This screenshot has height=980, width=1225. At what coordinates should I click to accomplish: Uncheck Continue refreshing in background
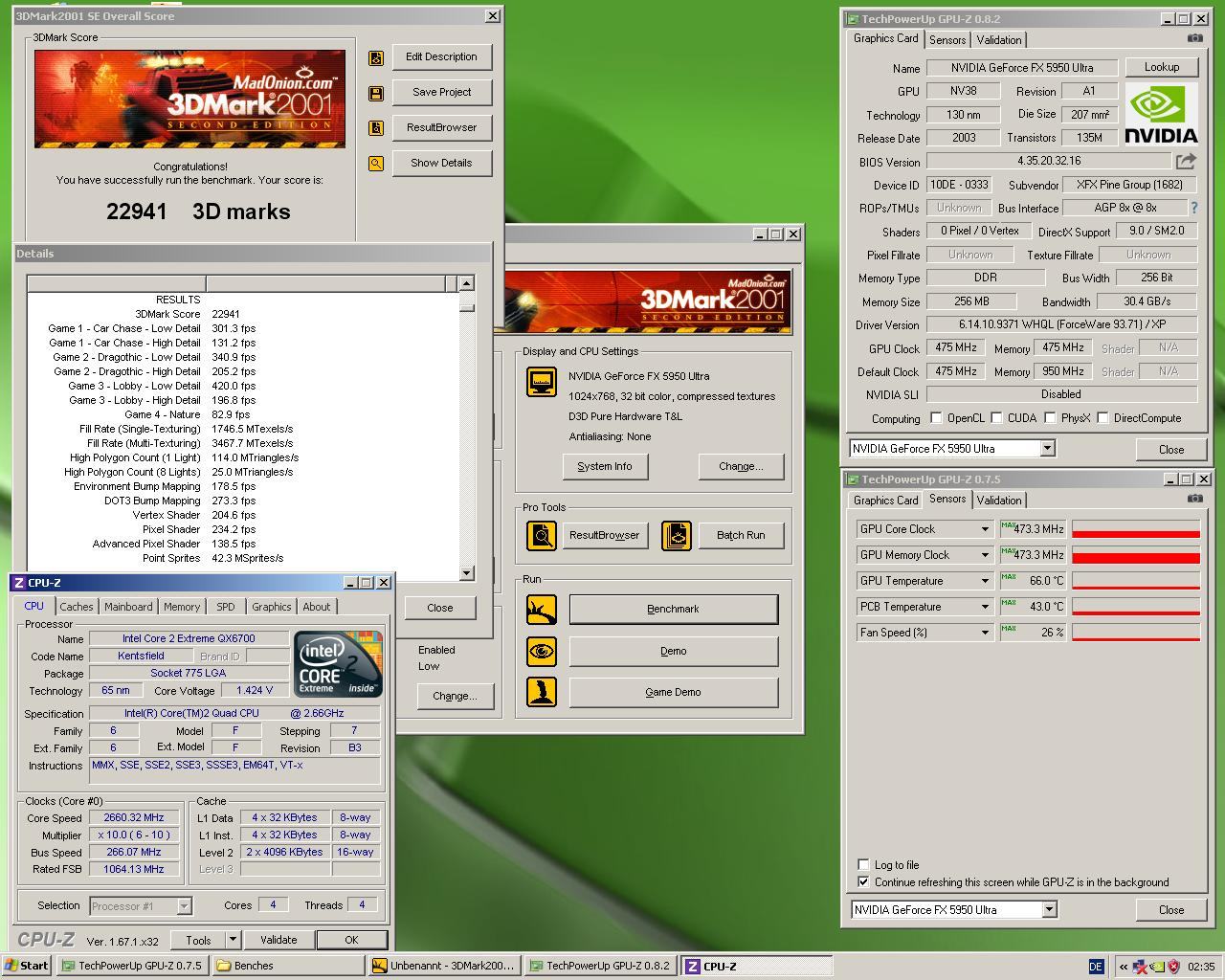tap(863, 881)
